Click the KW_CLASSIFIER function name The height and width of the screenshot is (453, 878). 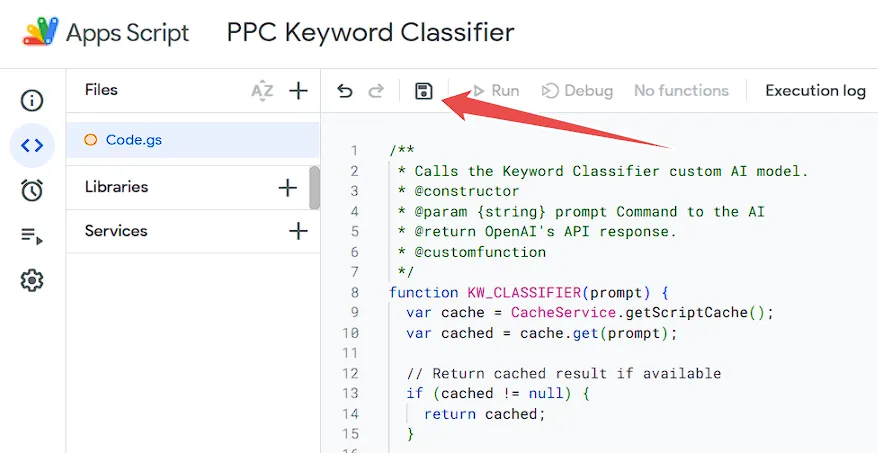click(524, 293)
